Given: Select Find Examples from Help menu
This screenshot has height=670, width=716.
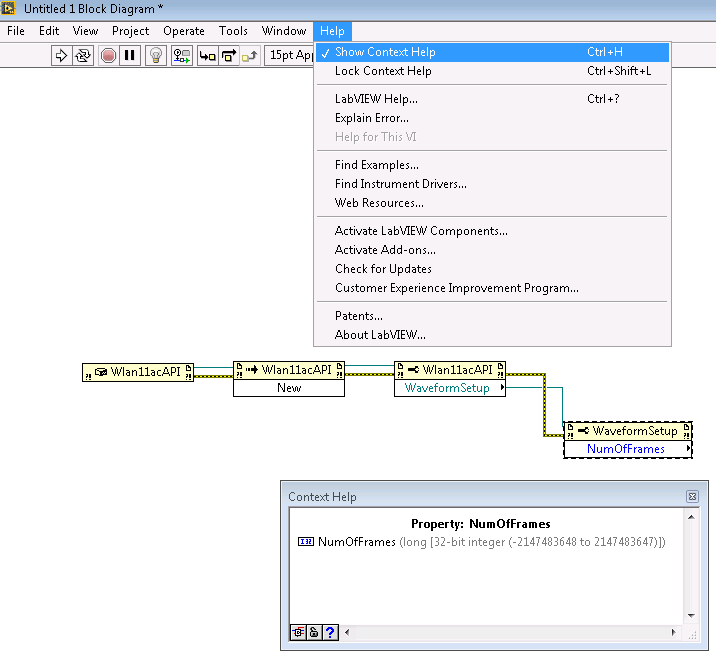Looking at the screenshot, I should (377, 165).
